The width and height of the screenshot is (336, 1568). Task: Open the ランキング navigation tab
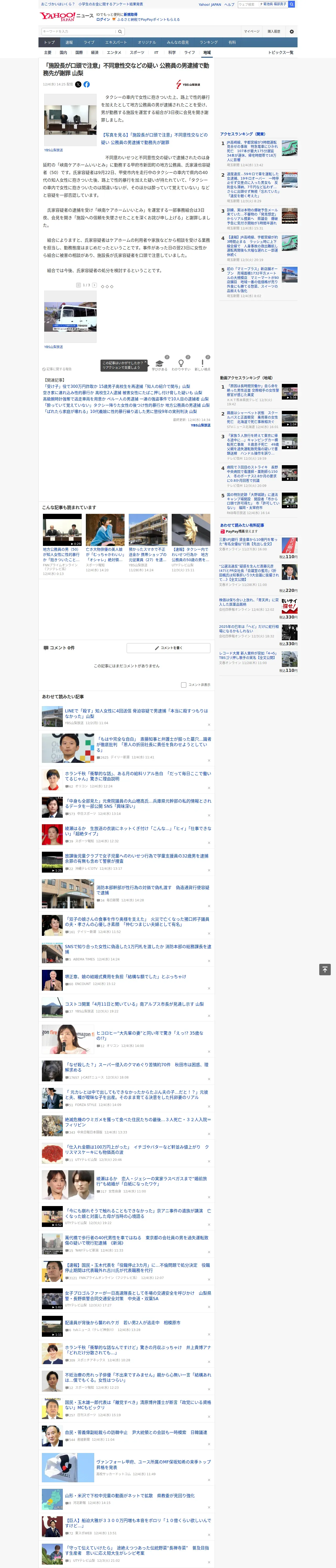pyautogui.click(x=209, y=43)
